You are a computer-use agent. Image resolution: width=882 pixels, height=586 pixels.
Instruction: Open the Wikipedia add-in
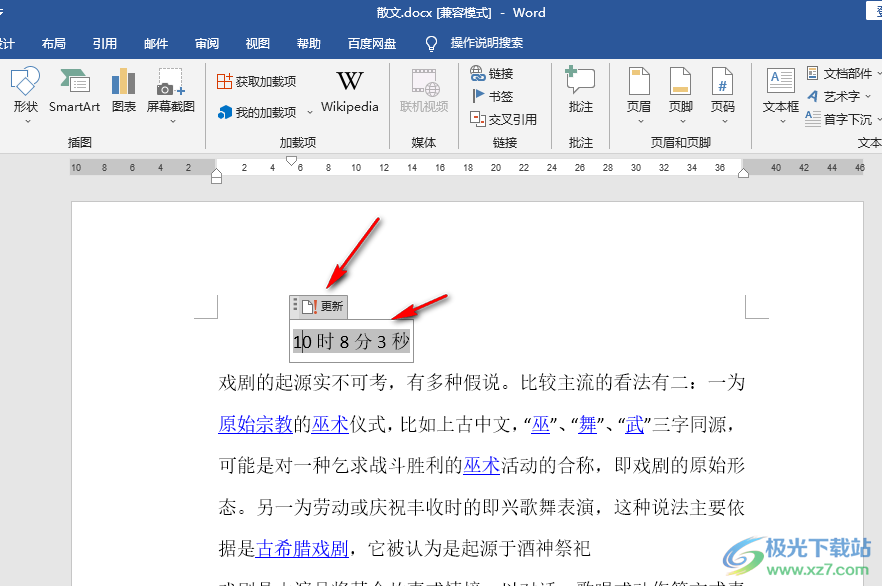349,91
